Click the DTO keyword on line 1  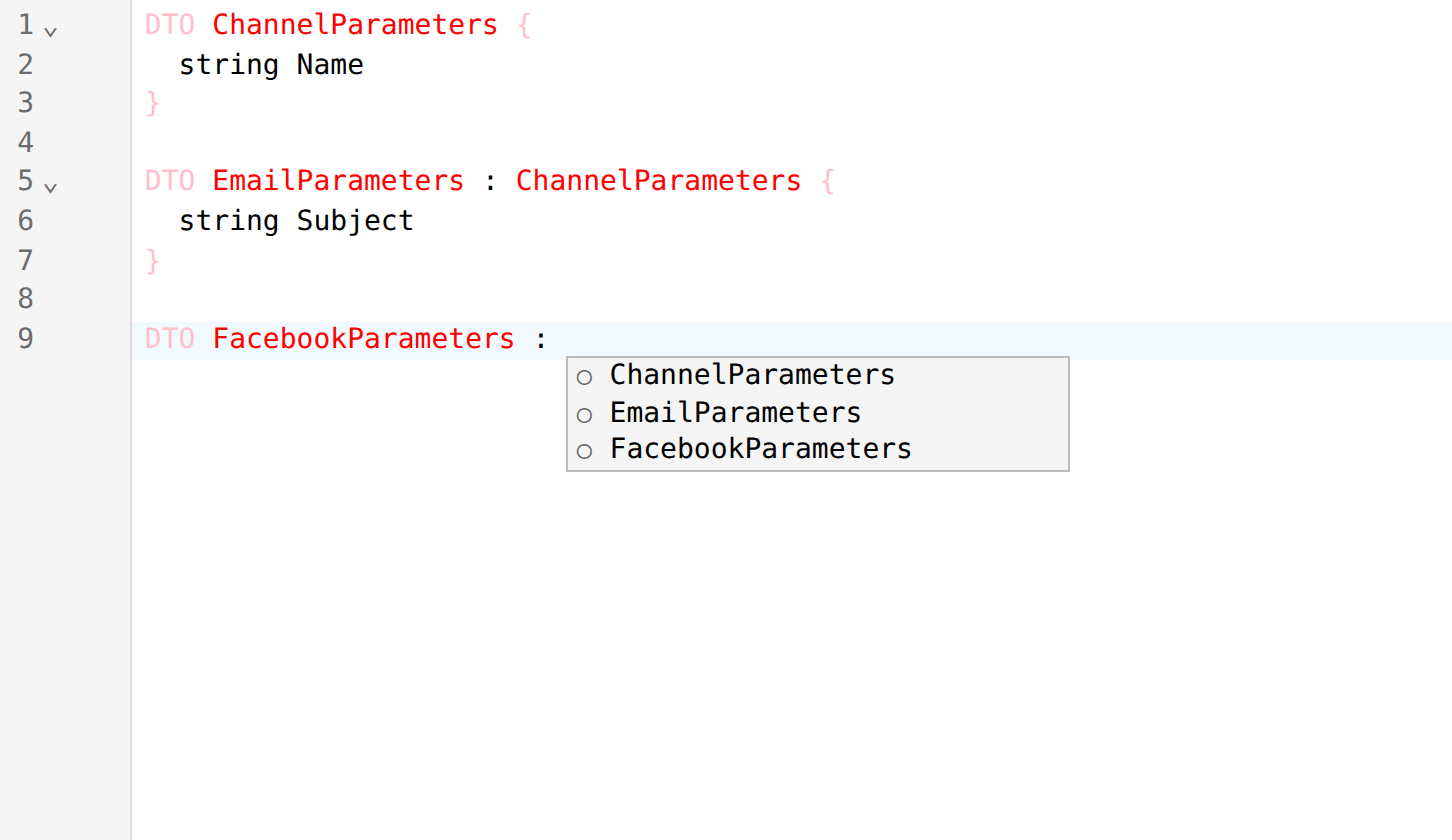(170, 25)
